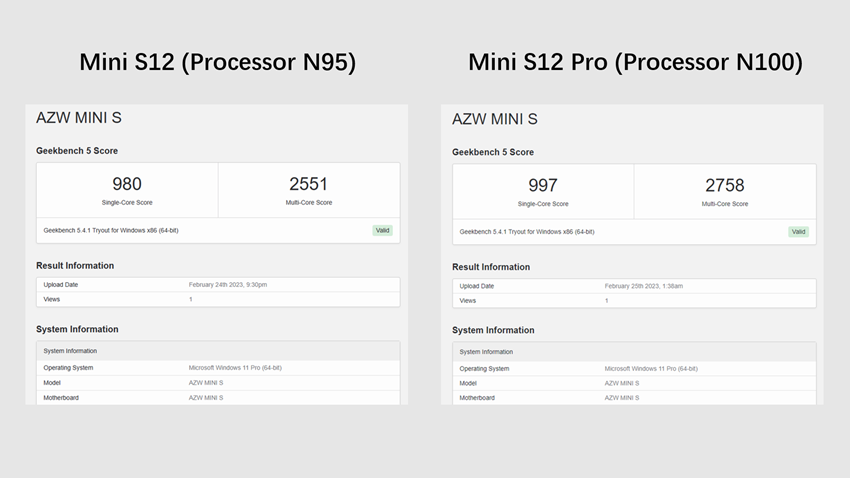
Task: Click the 2758 multi-core score
Action: pyautogui.click(x=725, y=185)
